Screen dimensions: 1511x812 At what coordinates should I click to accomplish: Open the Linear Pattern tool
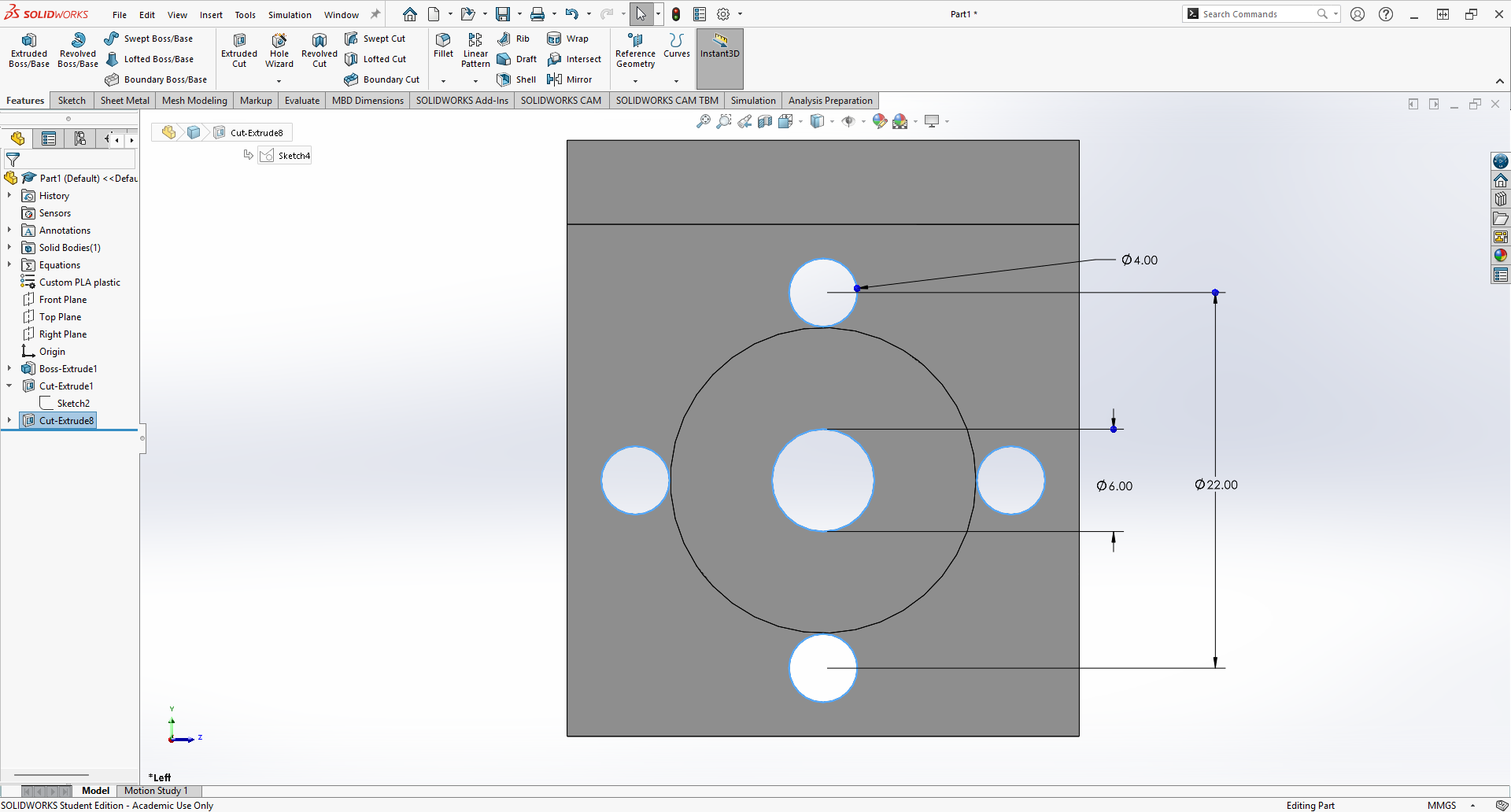point(475,50)
